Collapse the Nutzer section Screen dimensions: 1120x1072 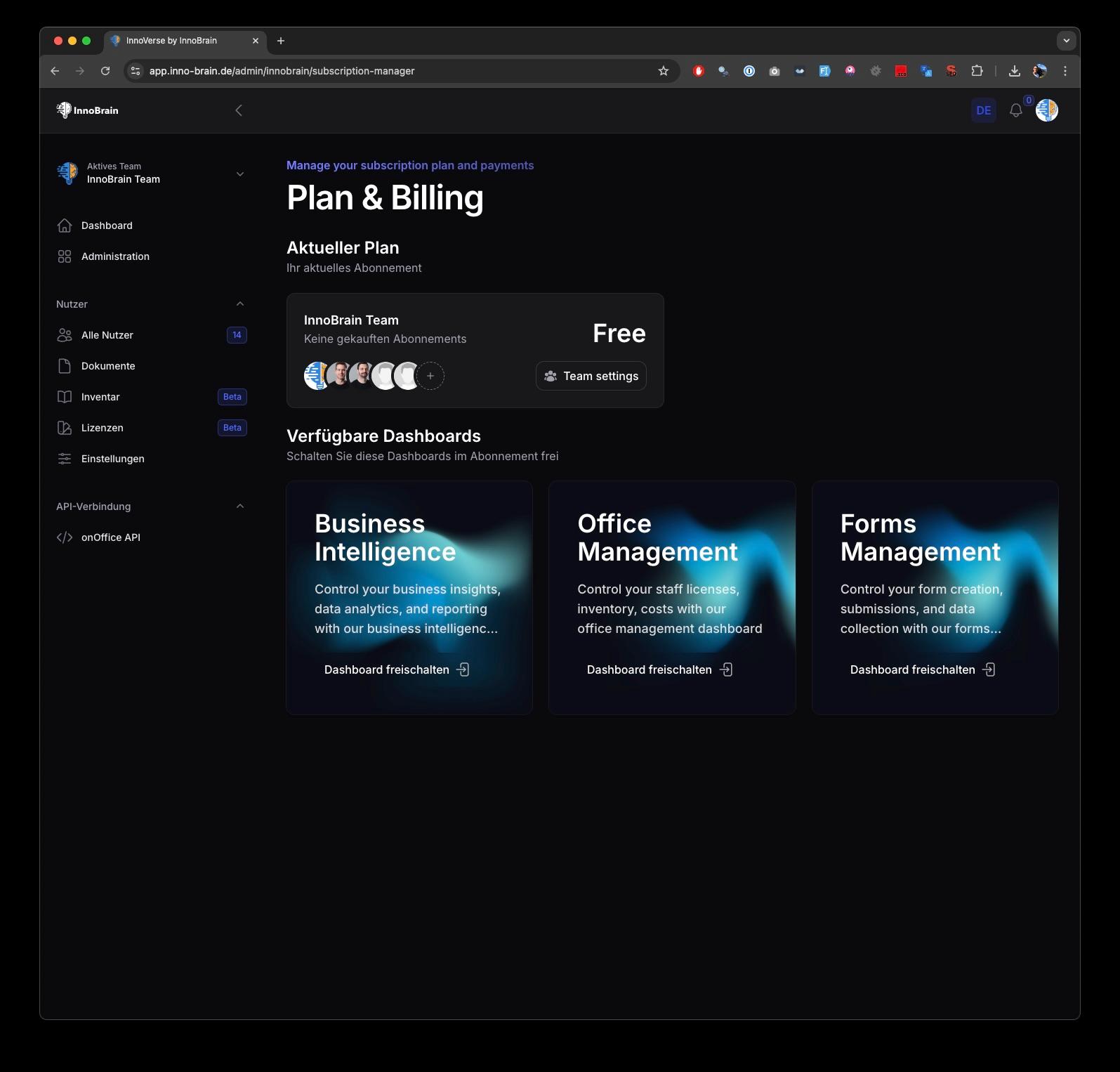[x=240, y=304]
